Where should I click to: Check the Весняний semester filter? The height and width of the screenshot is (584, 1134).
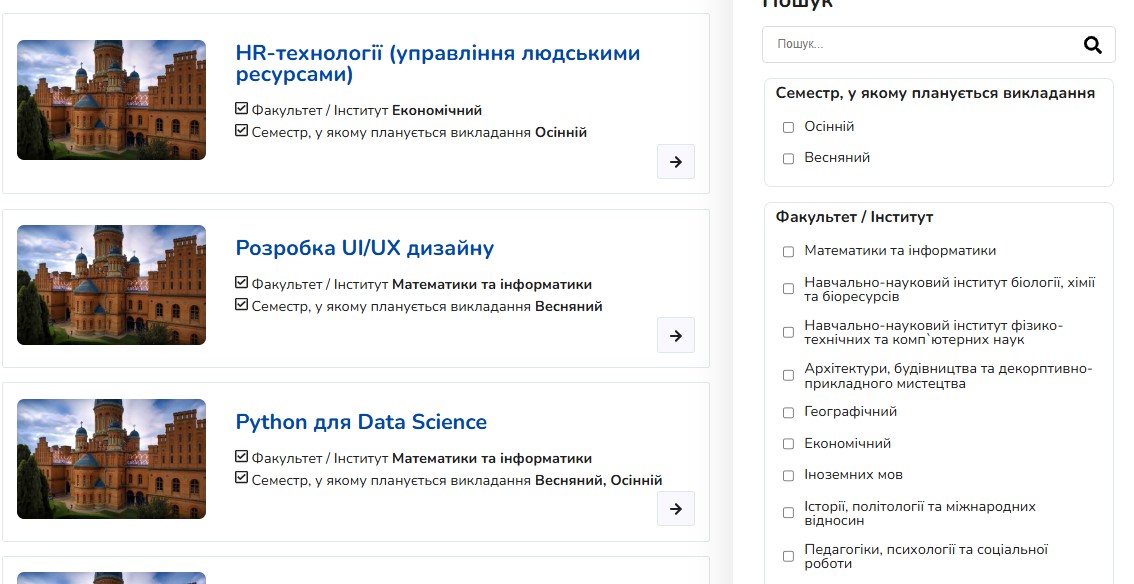788,158
